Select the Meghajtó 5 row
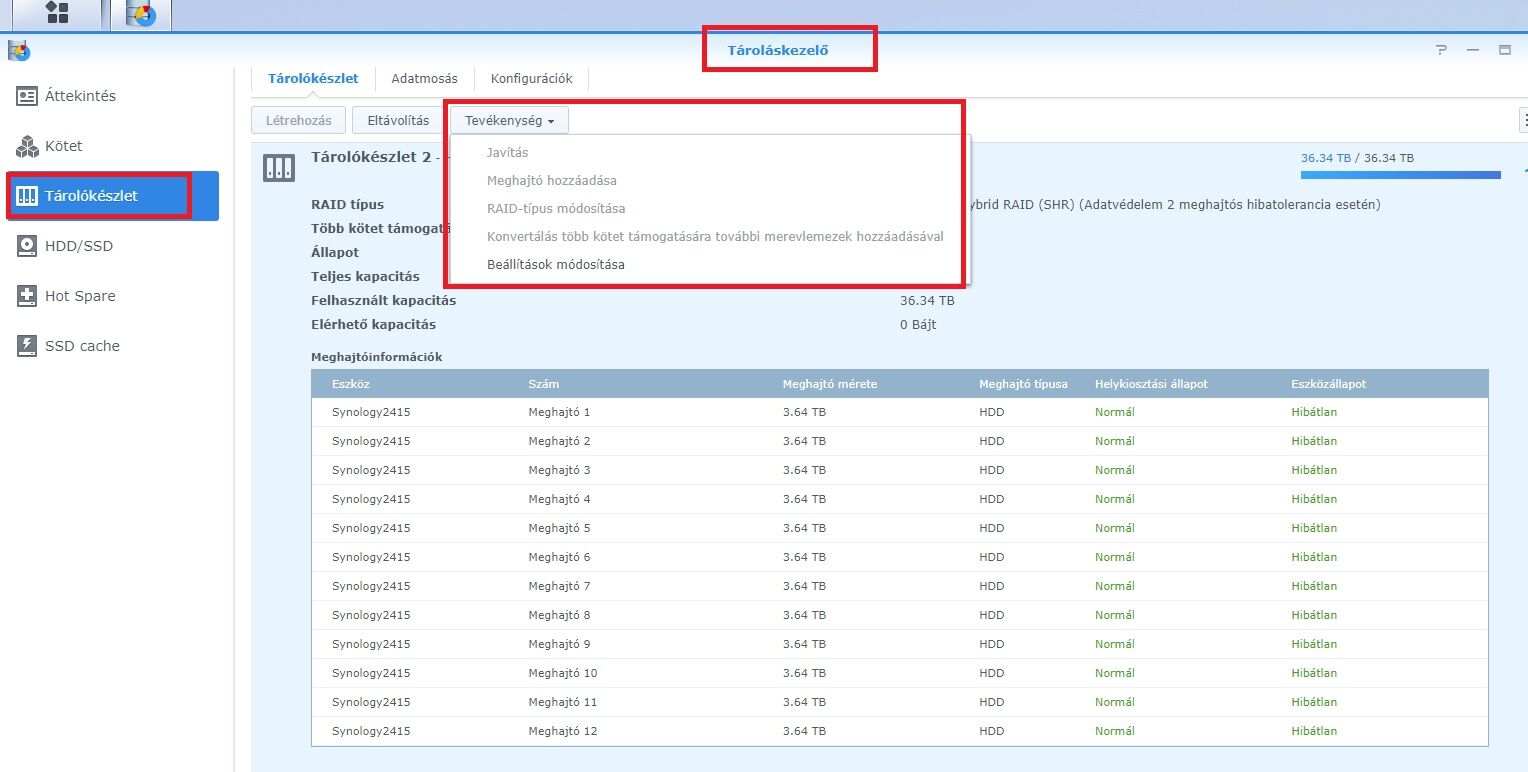 point(900,528)
